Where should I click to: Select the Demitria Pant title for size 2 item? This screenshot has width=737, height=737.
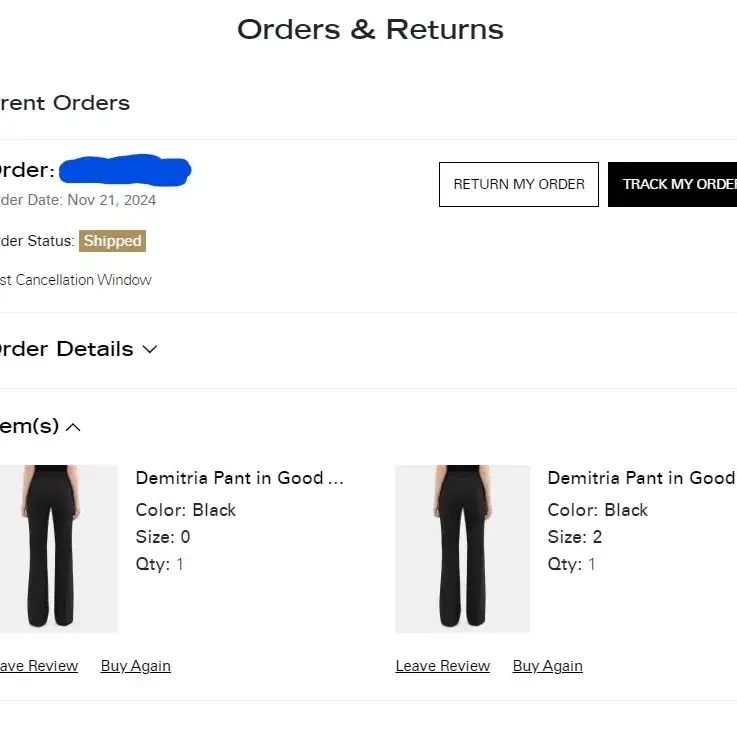[642, 478]
